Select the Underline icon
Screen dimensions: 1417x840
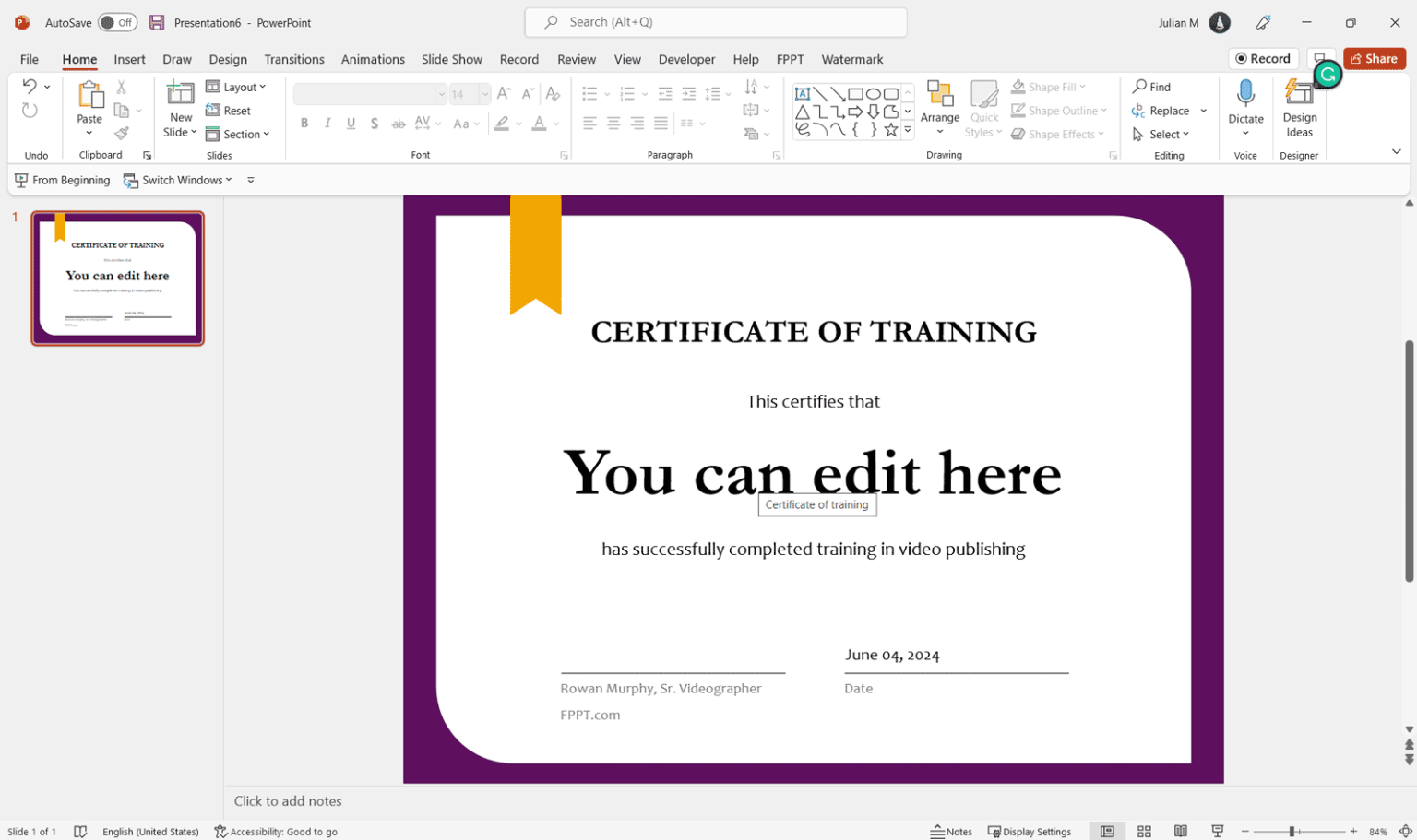pyautogui.click(x=351, y=123)
